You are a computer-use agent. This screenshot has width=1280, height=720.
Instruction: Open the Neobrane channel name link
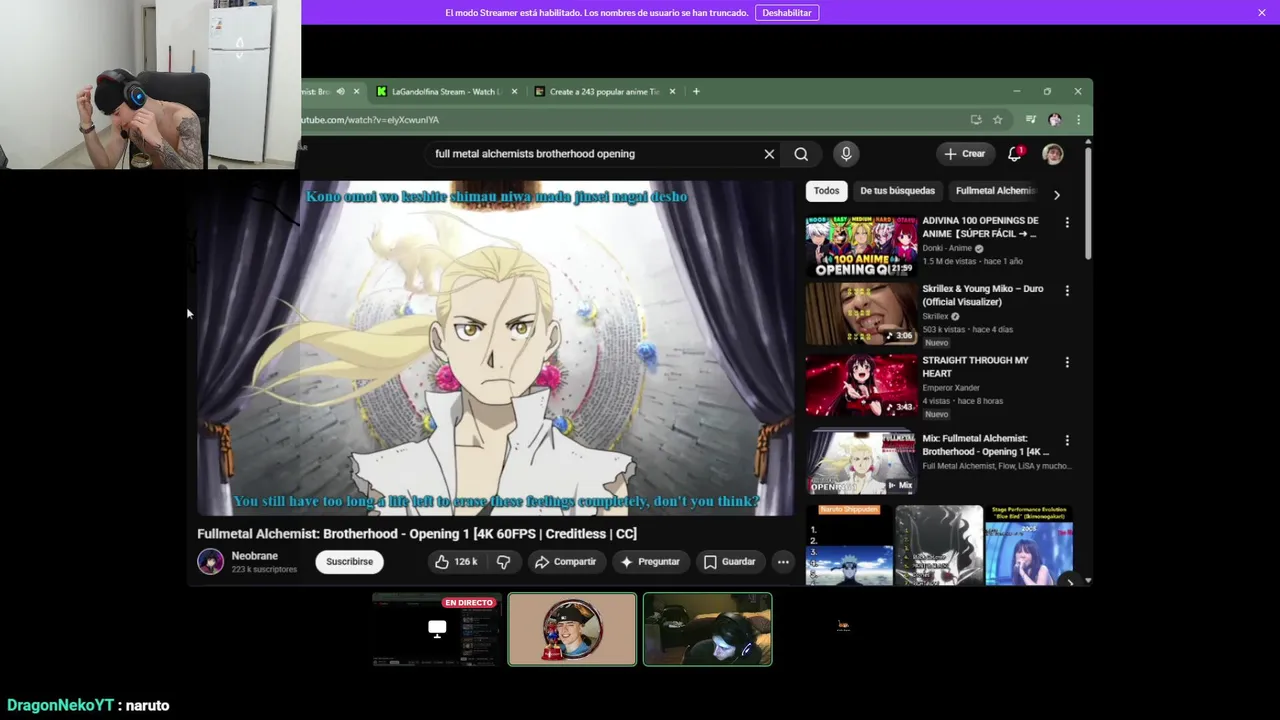coord(254,556)
